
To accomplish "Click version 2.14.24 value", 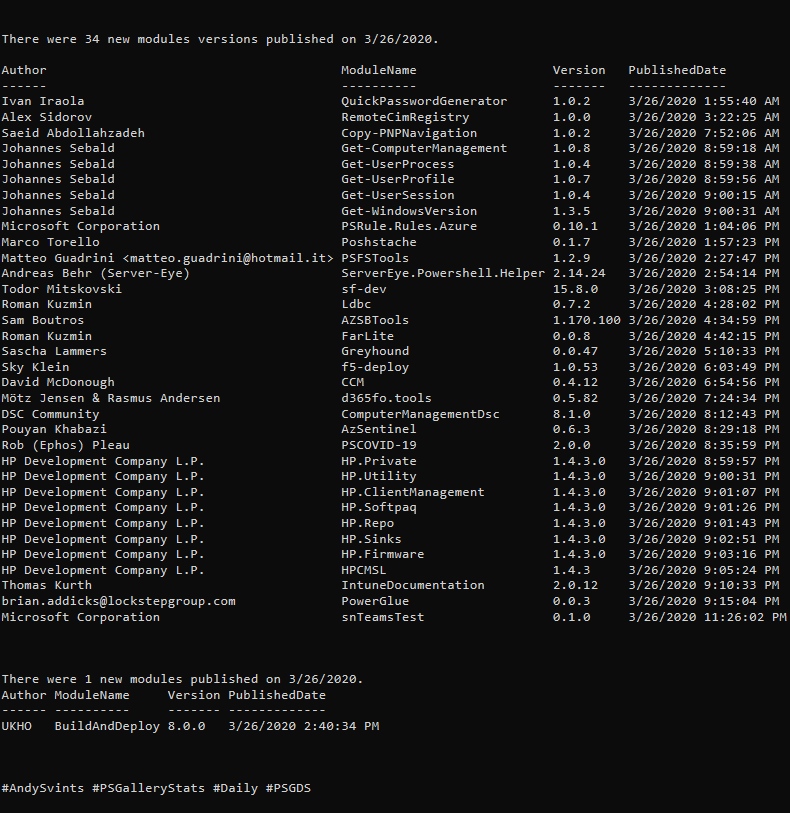I will click(579, 273).
